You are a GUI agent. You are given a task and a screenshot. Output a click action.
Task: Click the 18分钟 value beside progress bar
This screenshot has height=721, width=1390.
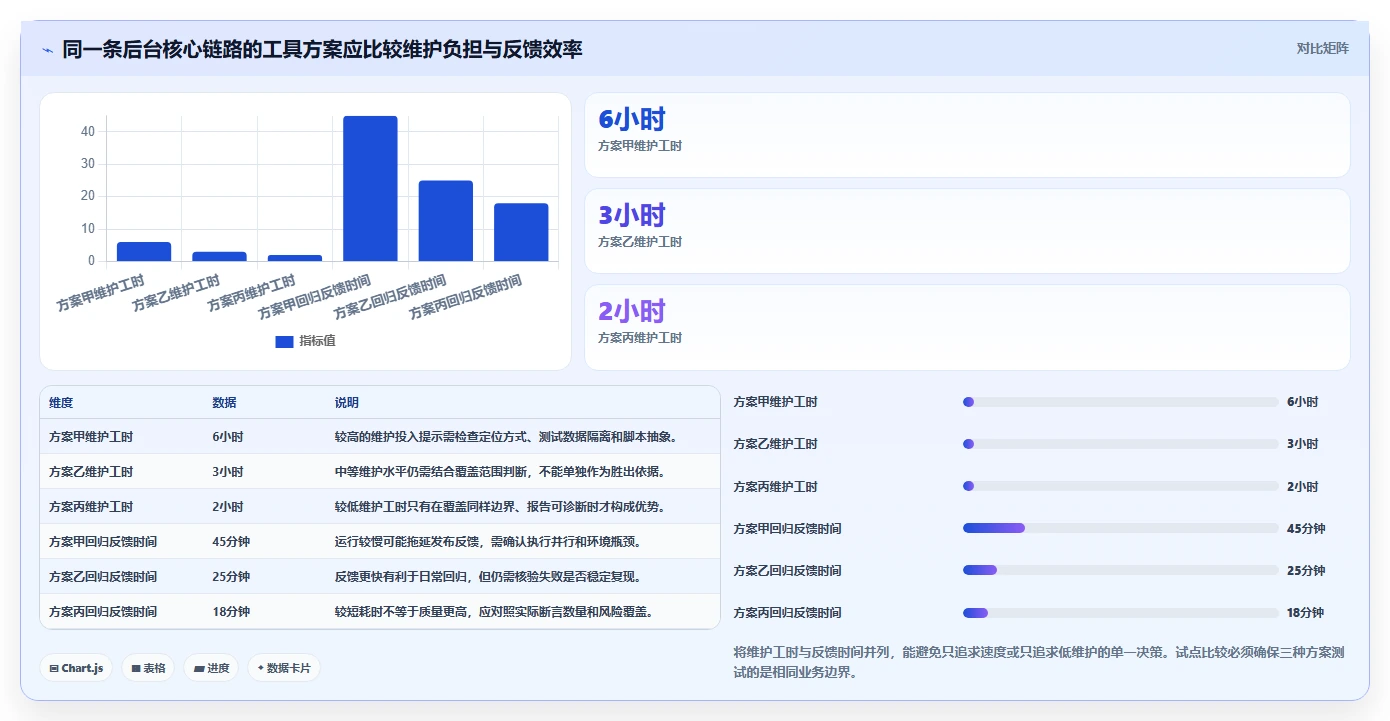pyautogui.click(x=1306, y=612)
